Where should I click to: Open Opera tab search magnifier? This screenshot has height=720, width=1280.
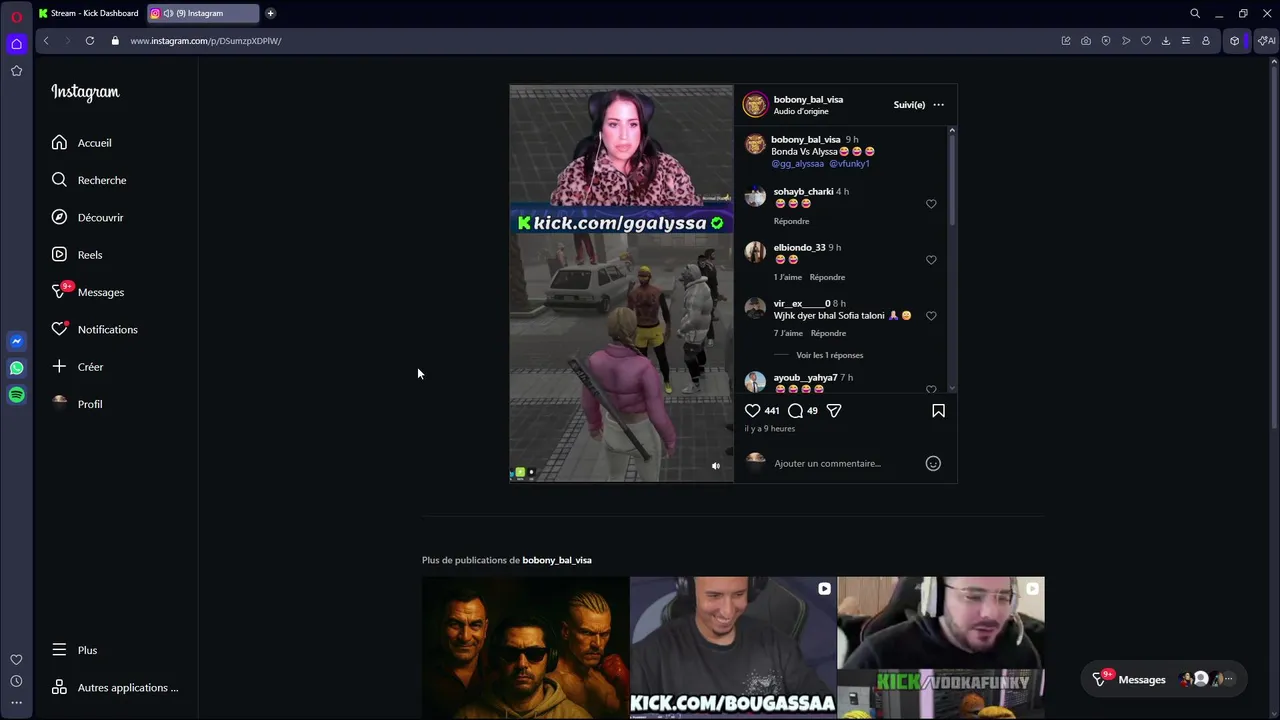(1195, 13)
